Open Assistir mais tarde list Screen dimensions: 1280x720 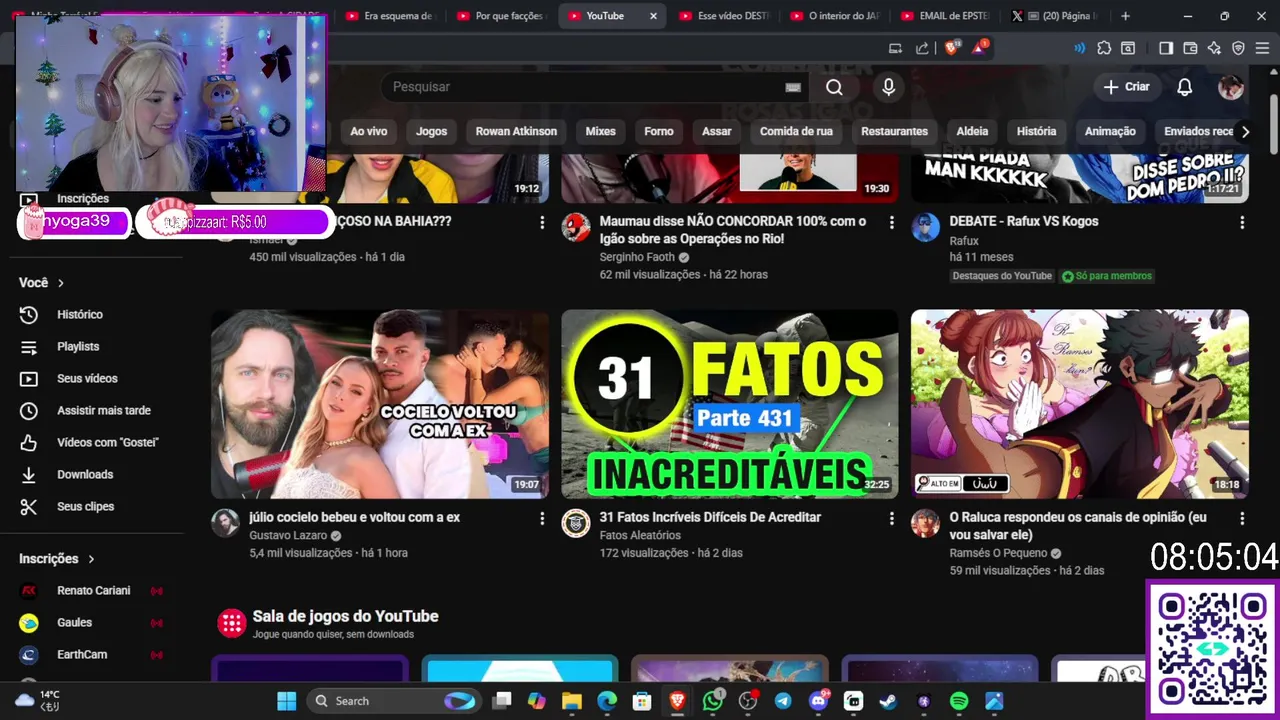(x=104, y=411)
